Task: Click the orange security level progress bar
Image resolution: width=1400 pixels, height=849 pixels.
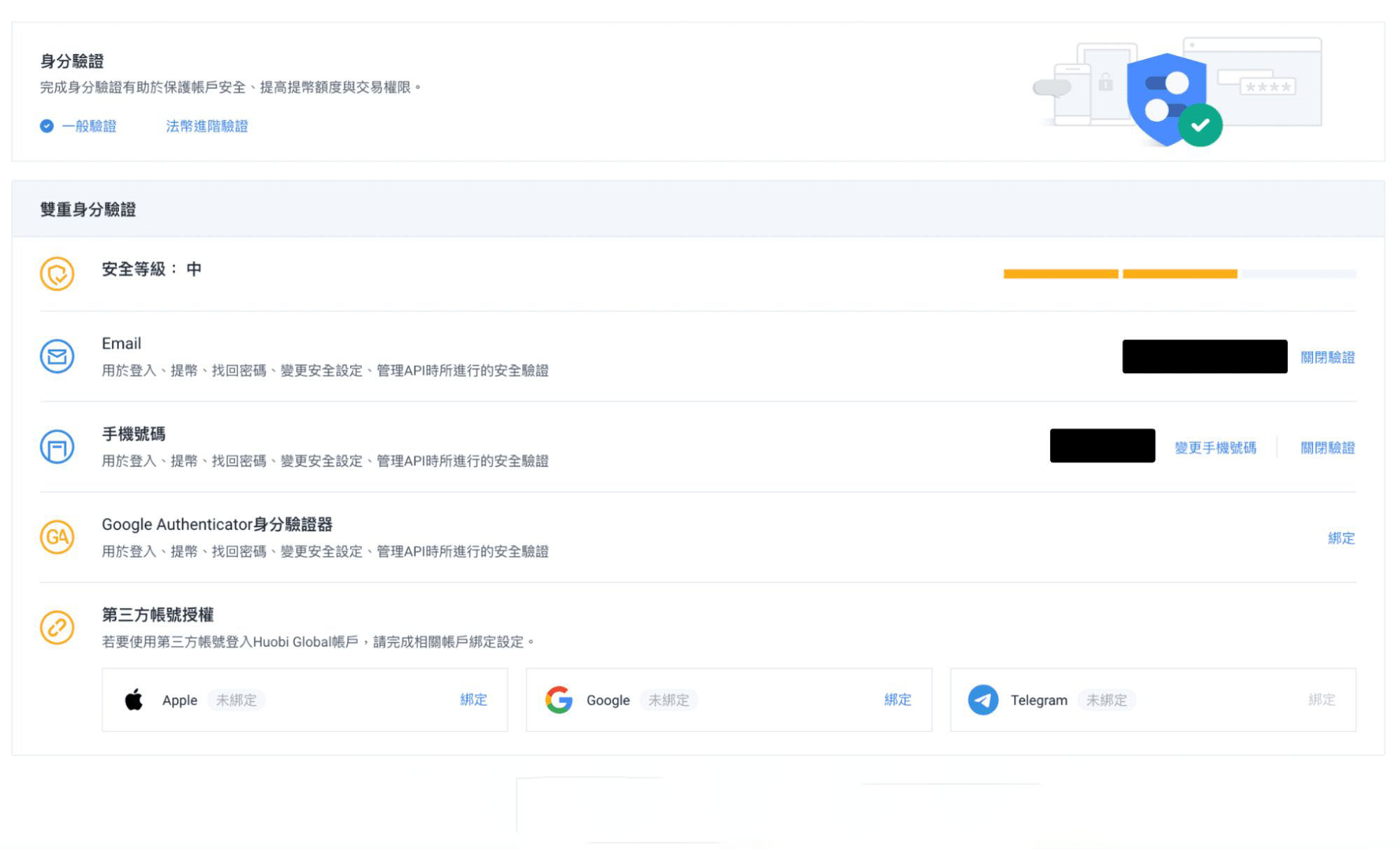Action: (1120, 274)
